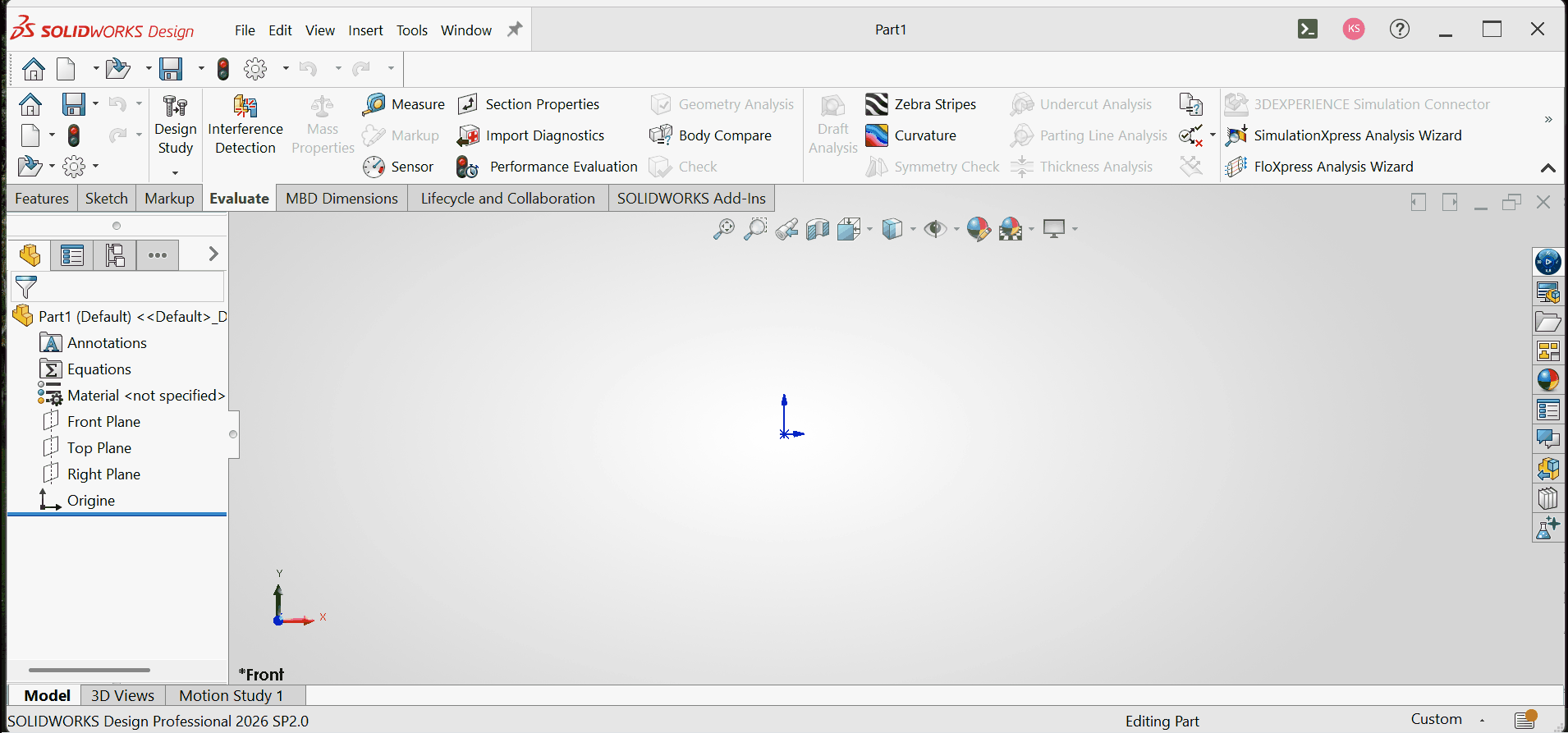
Task: Click the Zoom to Fit icon
Action: click(x=723, y=229)
